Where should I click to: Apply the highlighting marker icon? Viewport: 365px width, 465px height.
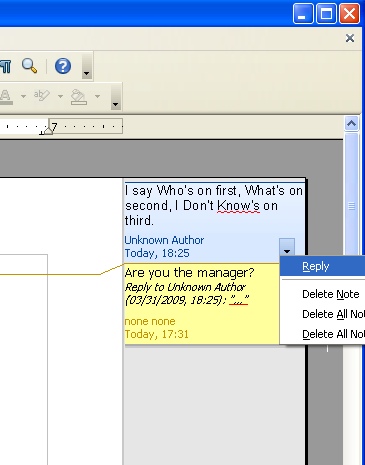pos(42,96)
